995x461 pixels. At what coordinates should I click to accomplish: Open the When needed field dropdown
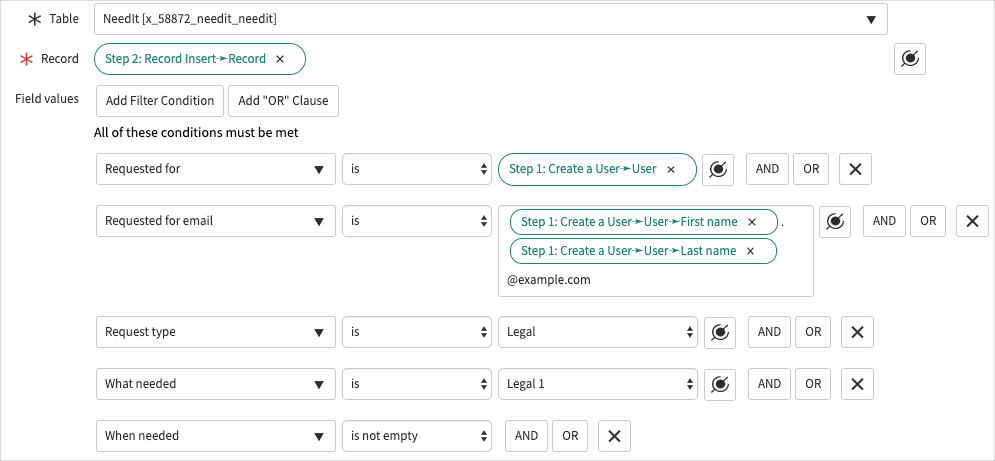tap(216, 436)
